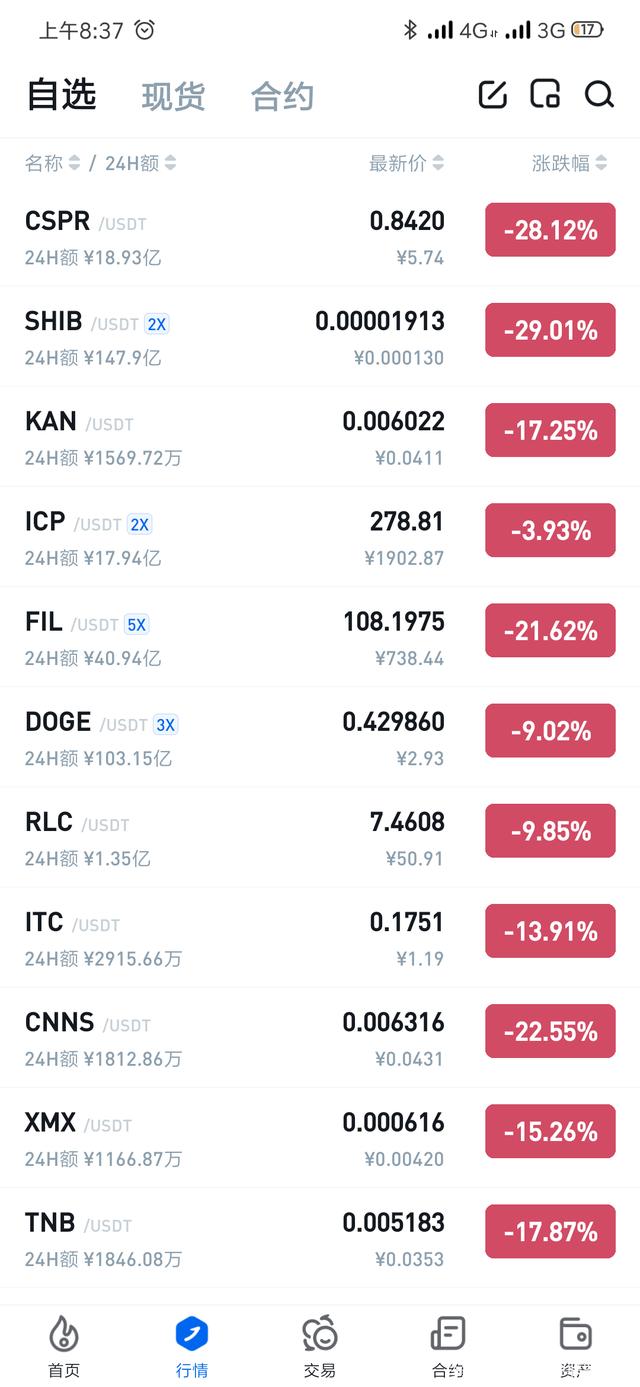Toggle SHIB -29.01% change badge
Viewport: 640px width, 1387px height.
(x=550, y=330)
